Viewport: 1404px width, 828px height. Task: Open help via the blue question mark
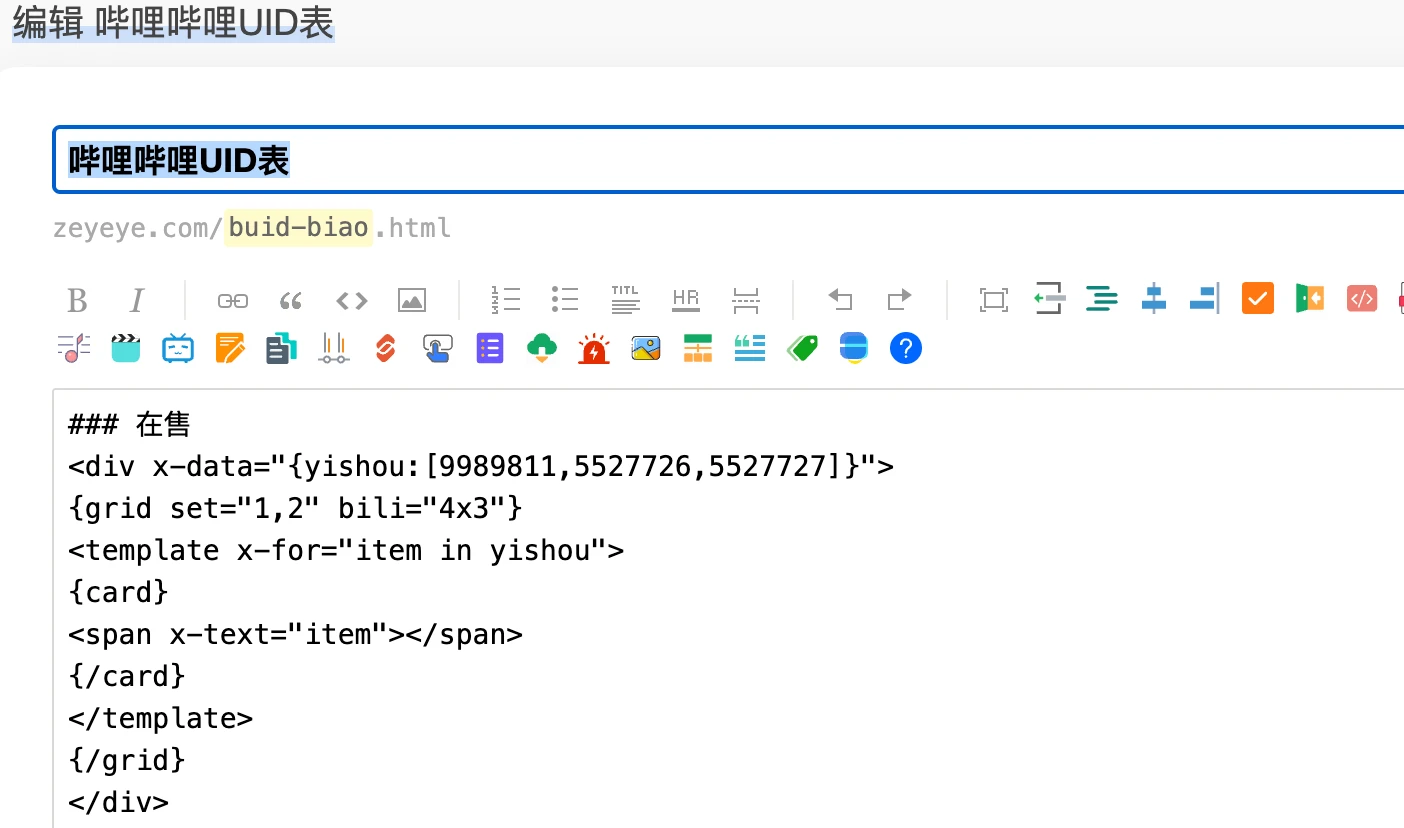point(905,348)
